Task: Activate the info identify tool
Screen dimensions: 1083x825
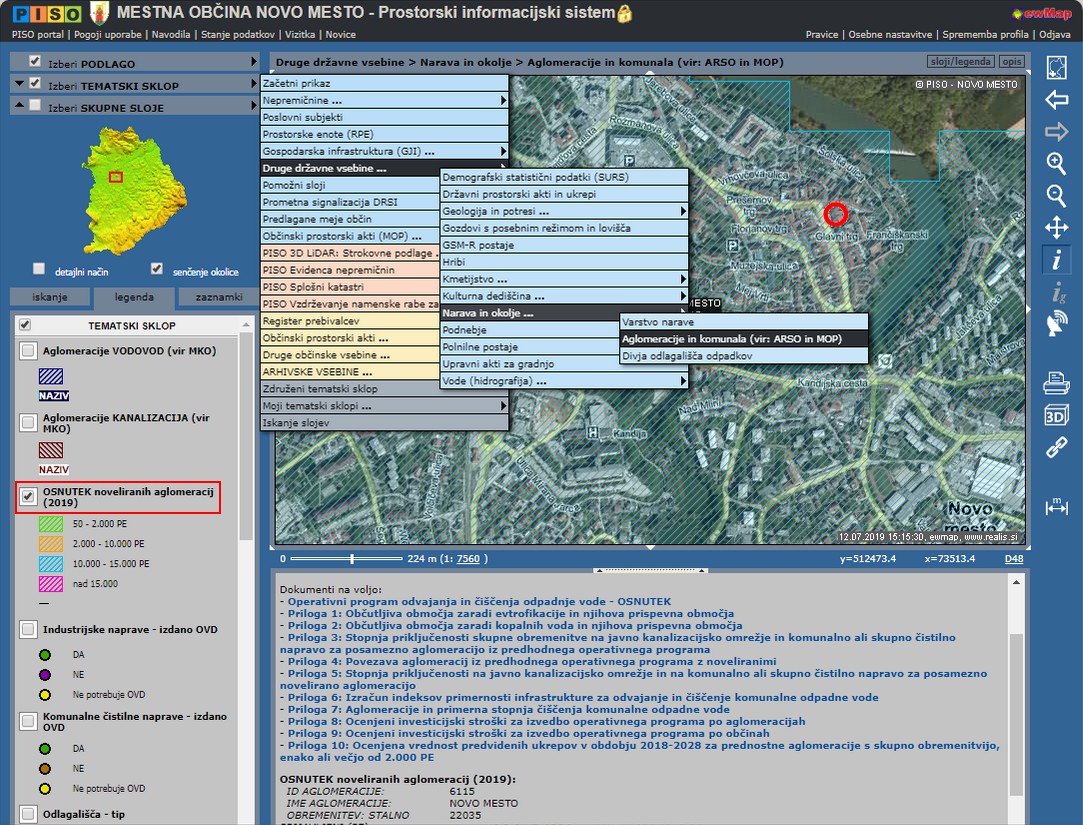Action: 1056,260
